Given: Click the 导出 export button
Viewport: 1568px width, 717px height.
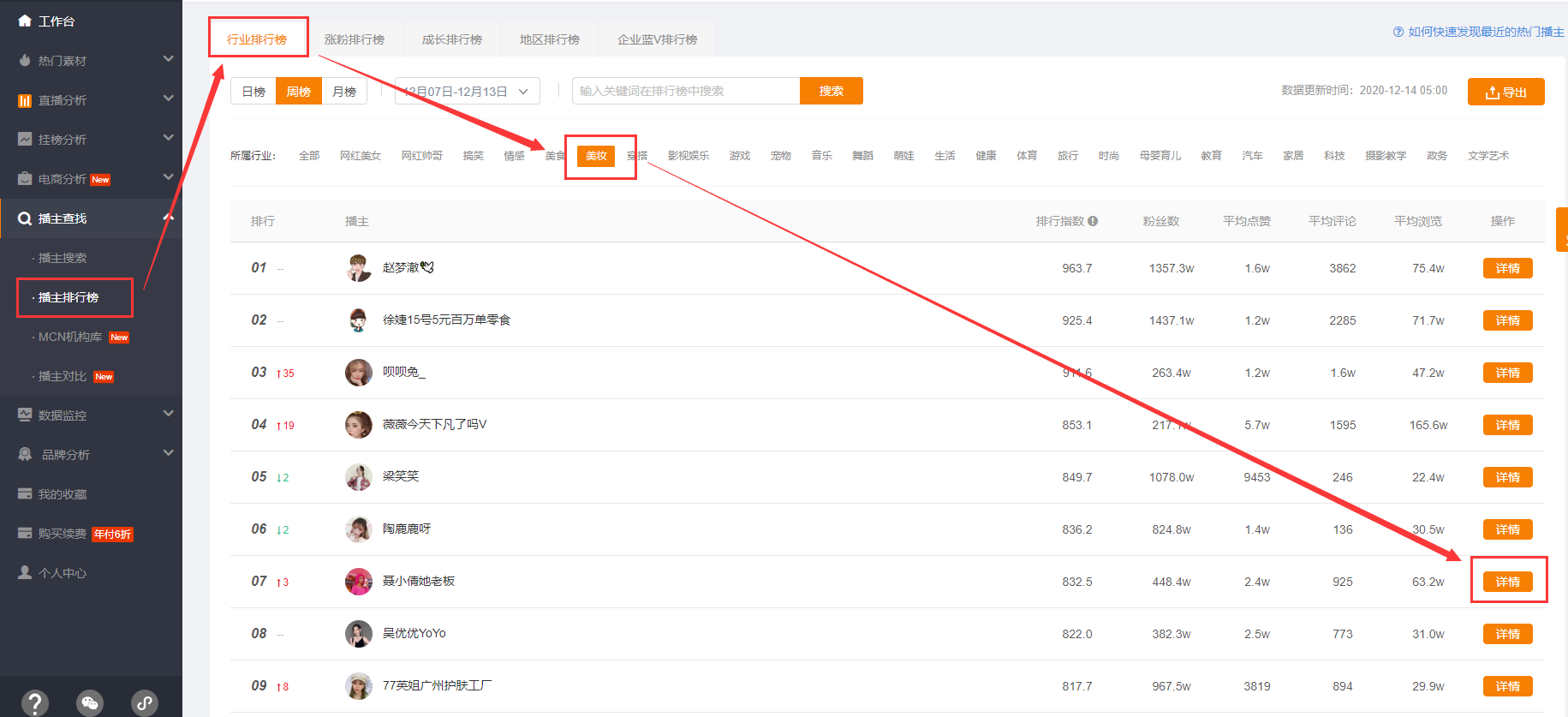Looking at the screenshot, I should (x=1506, y=92).
